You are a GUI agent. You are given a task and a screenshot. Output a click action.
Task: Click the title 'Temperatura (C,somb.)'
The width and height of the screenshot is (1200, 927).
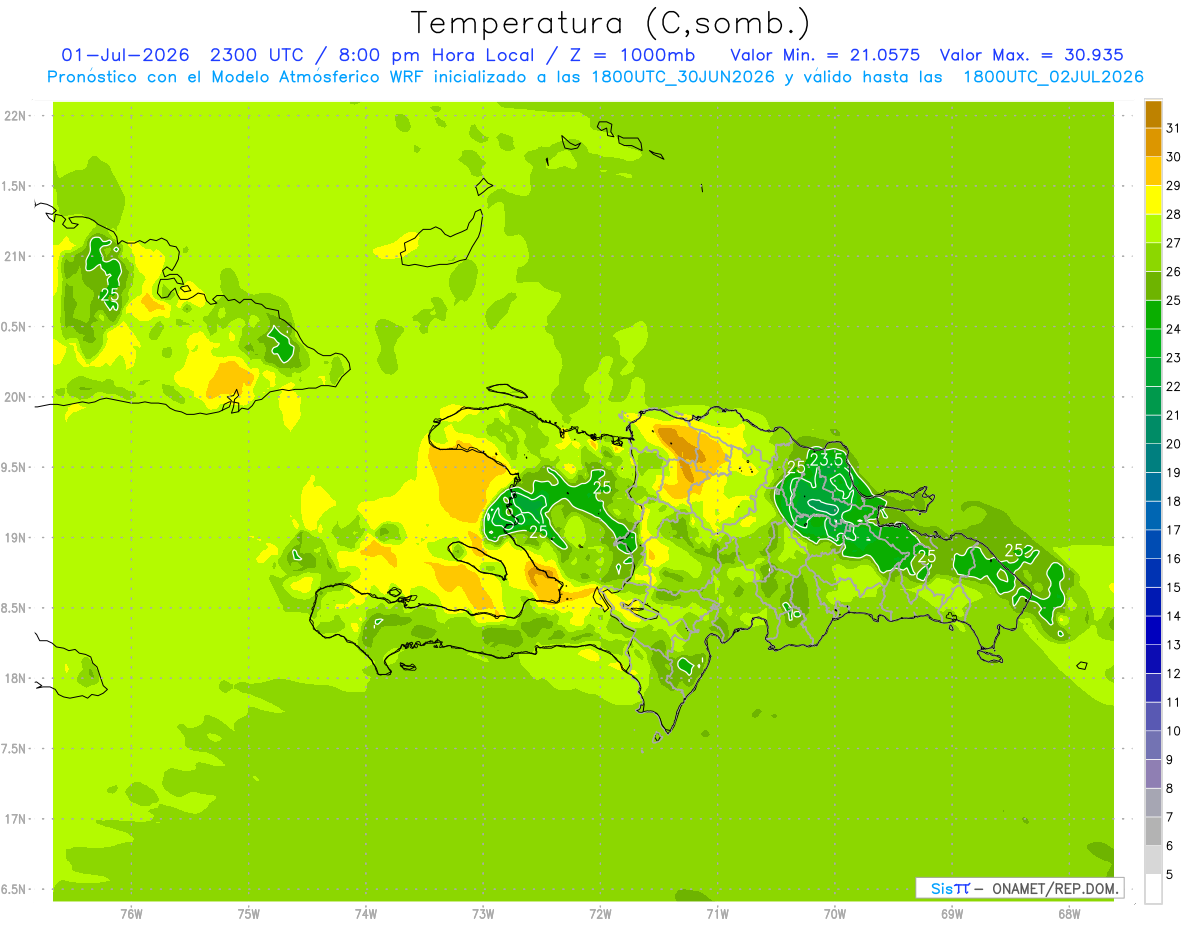point(611,23)
